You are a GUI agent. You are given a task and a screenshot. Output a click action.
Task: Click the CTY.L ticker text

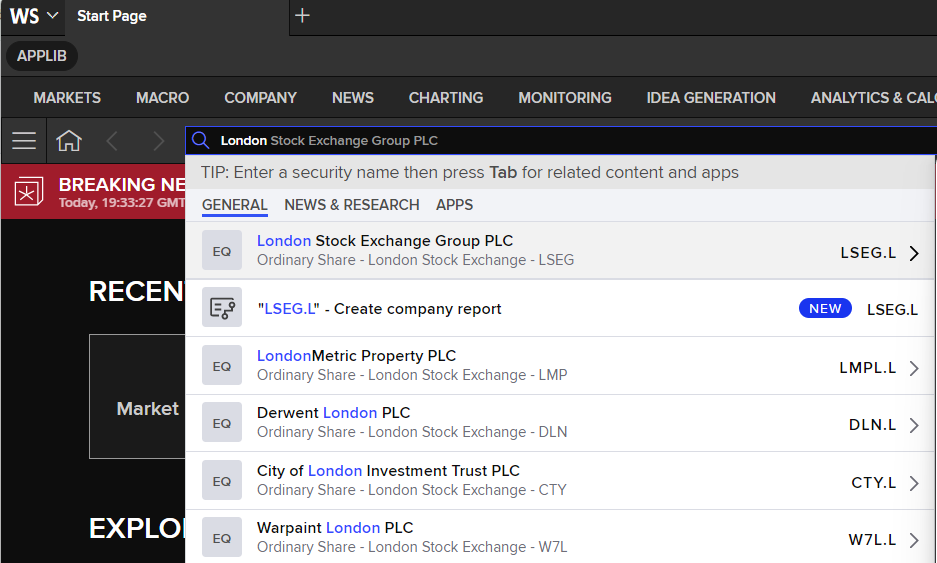tap(874, 483)
